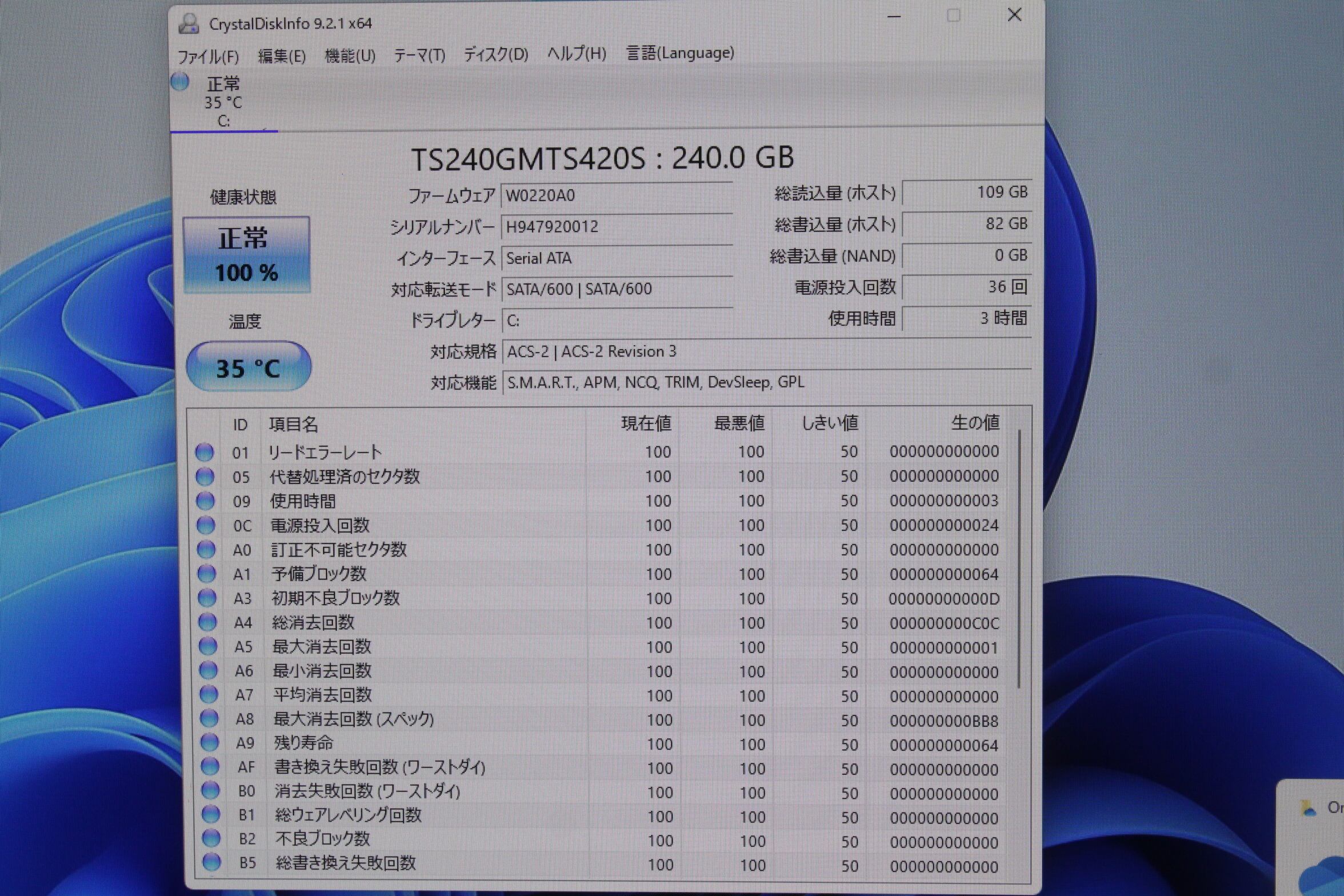
Task: Click the total host writes value 82 GB
Action: coord(966,223)
